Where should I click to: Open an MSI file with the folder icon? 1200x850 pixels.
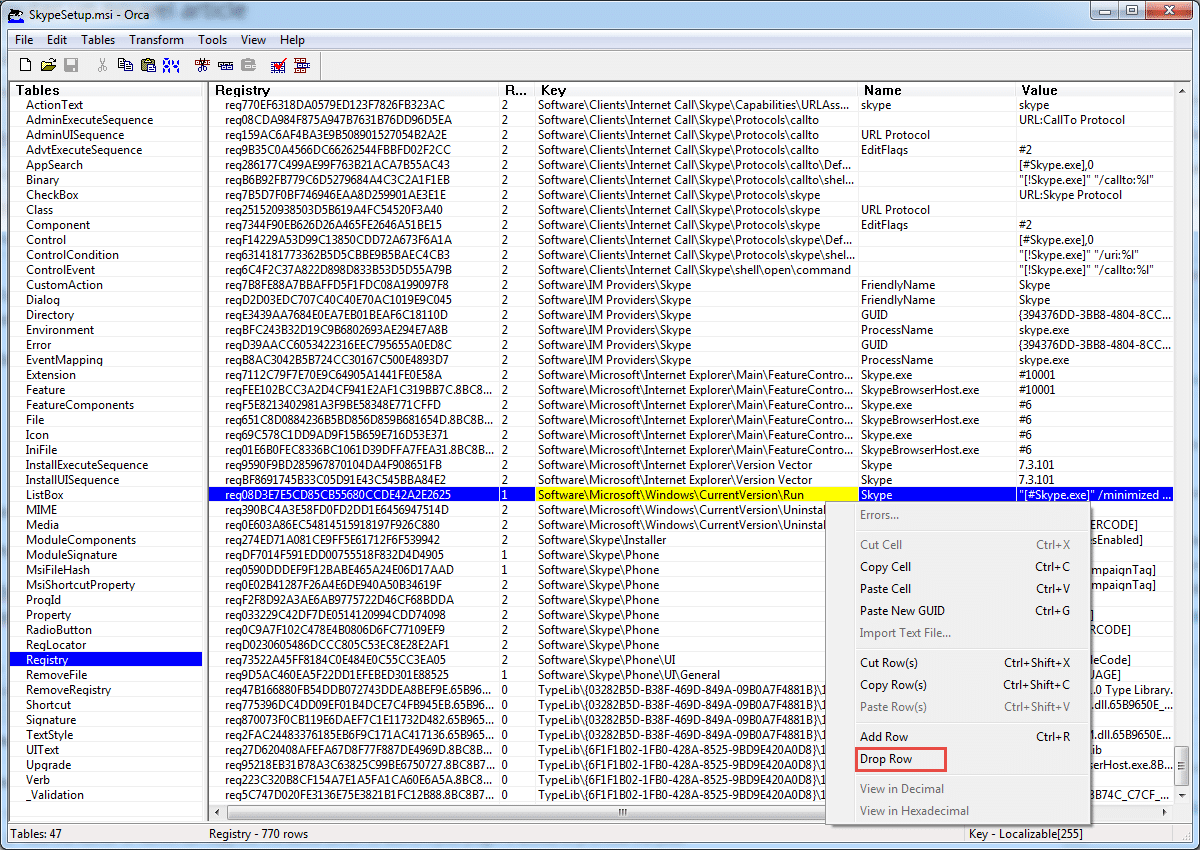point(48,65)
